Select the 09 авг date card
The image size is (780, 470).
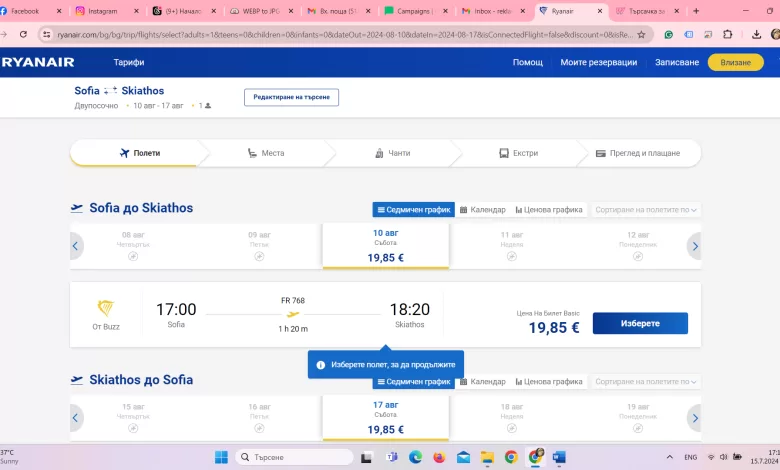259,246
